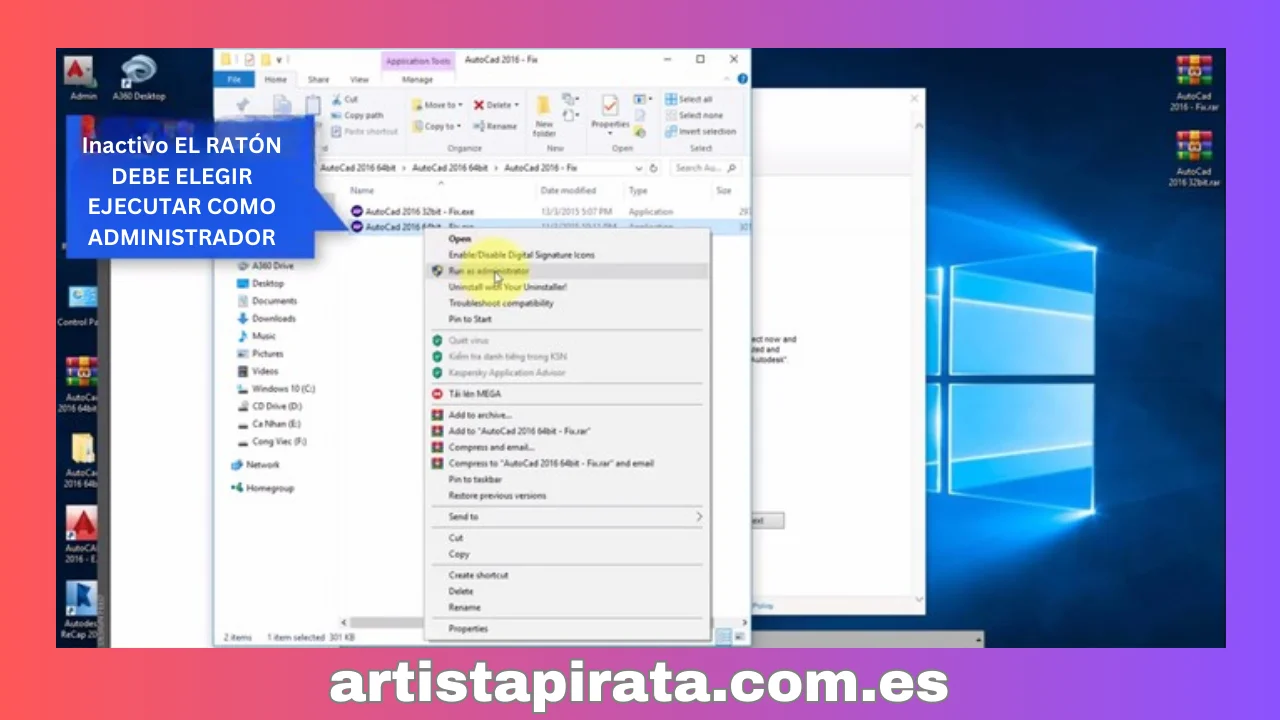The image size is (1280, 720).
Task: Open Control Panel desktop icon
Action: pyautogui.click(x=80, y=305)
